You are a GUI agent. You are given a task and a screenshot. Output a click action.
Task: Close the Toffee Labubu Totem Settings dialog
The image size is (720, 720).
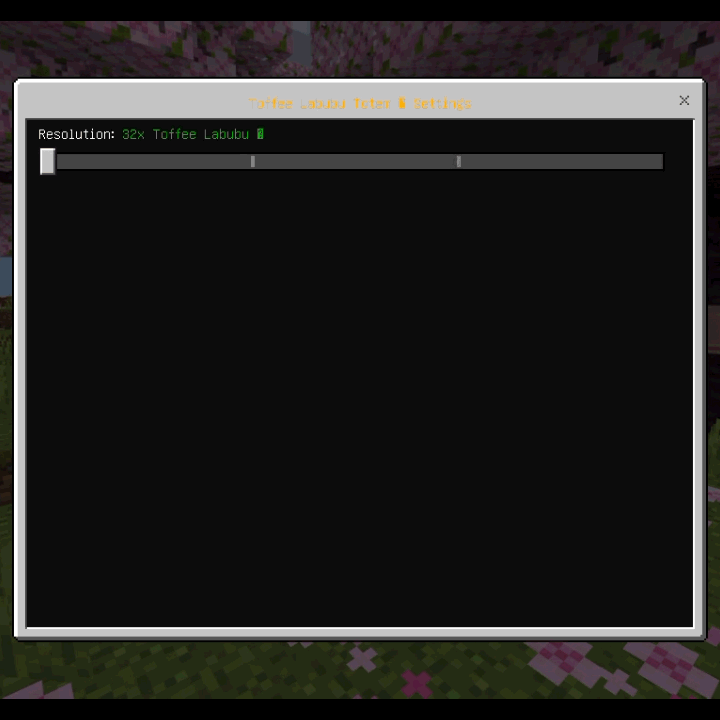[x=684, y=100]
